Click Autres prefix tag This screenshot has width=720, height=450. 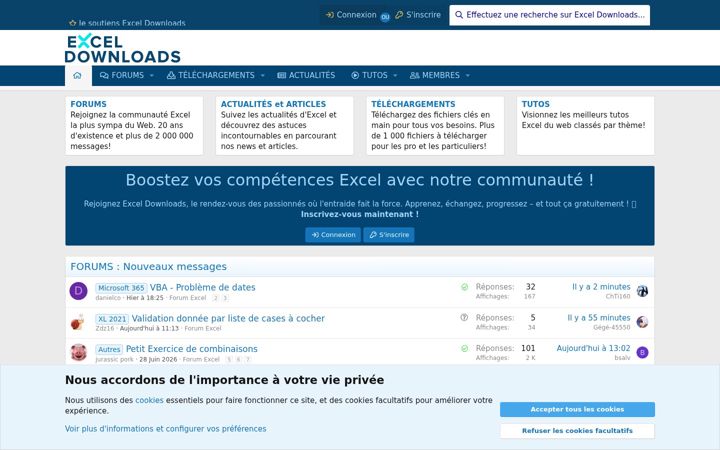click(x=109, y=349)
